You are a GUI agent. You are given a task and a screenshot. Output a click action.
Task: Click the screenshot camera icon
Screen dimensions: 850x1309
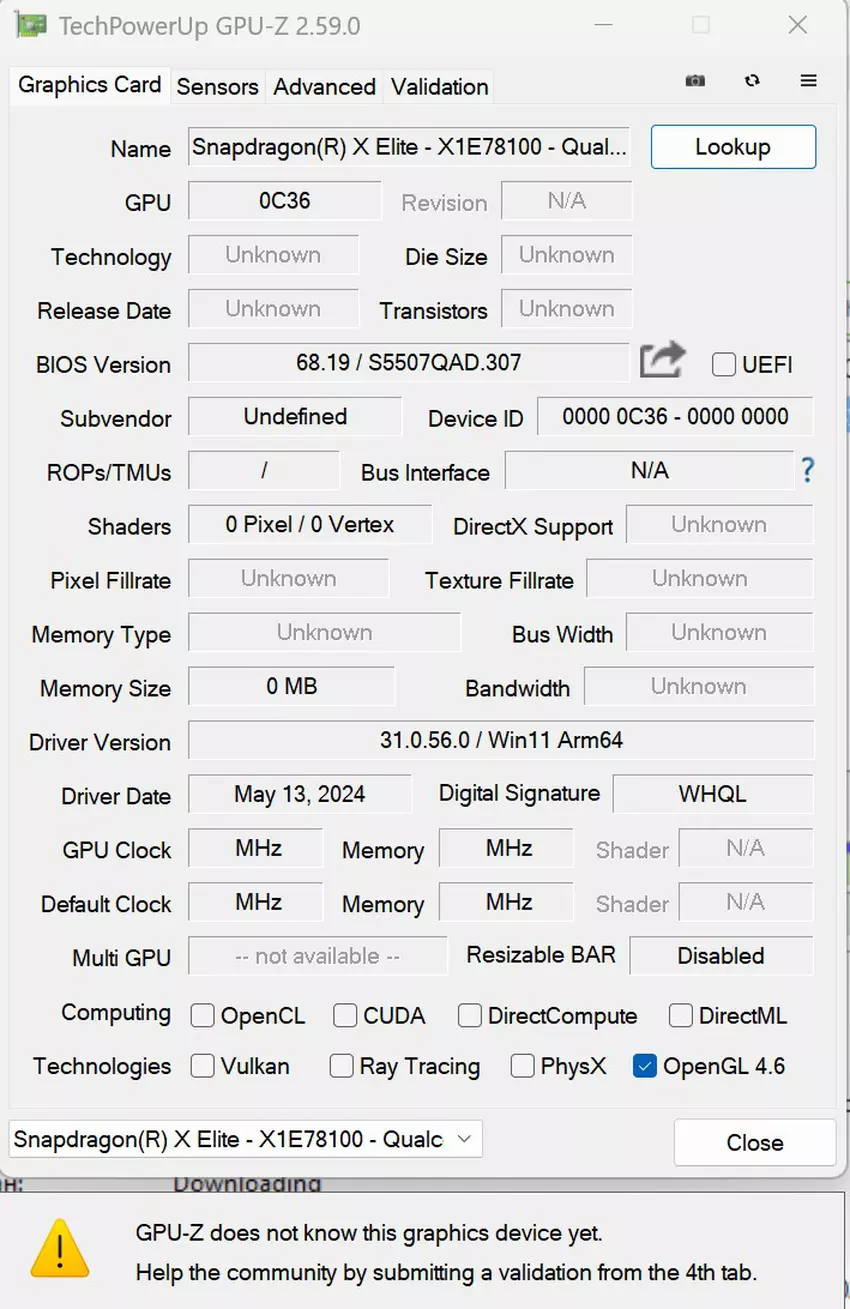695,81
